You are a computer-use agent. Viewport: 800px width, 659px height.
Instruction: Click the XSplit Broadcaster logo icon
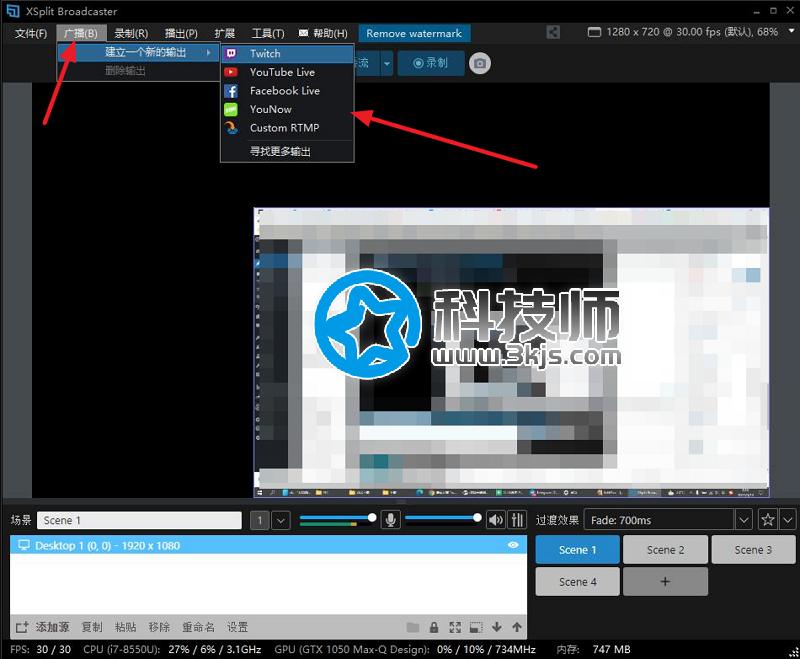(13, 11)
